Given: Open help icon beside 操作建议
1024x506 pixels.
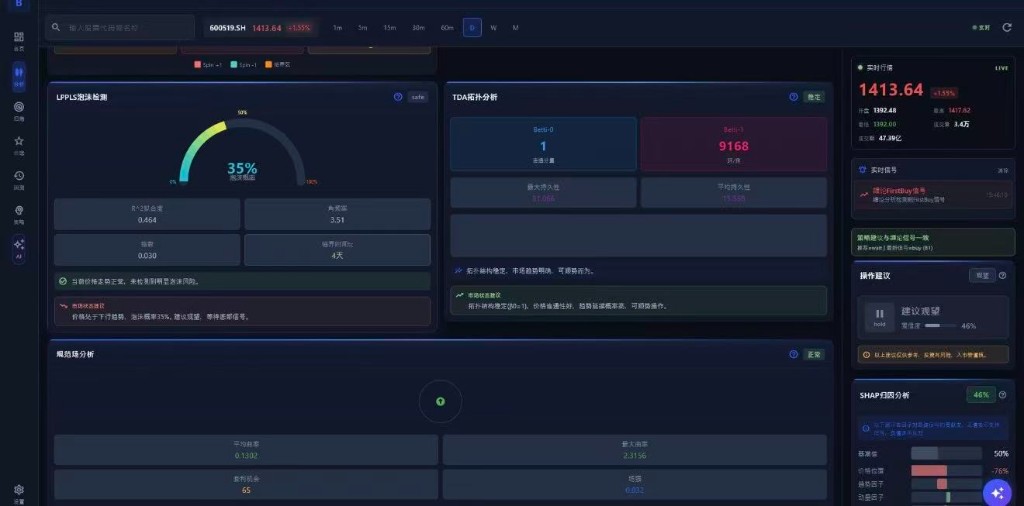Looking at the screenshot, I should pyautogui.click(x=1002, y=276).
